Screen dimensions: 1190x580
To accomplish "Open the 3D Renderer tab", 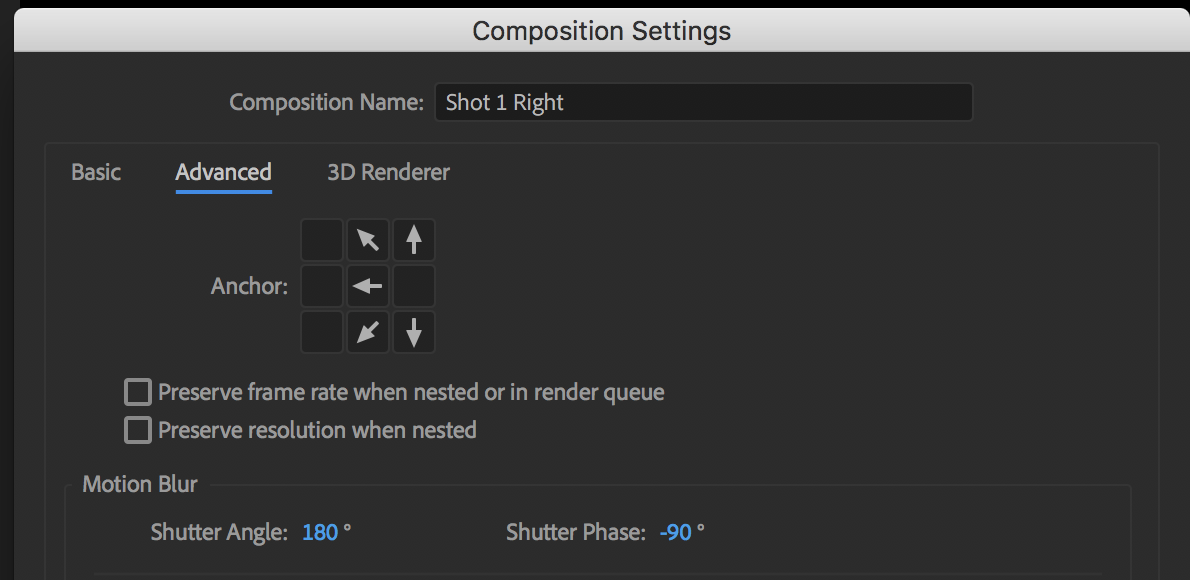I will (388, 172).
